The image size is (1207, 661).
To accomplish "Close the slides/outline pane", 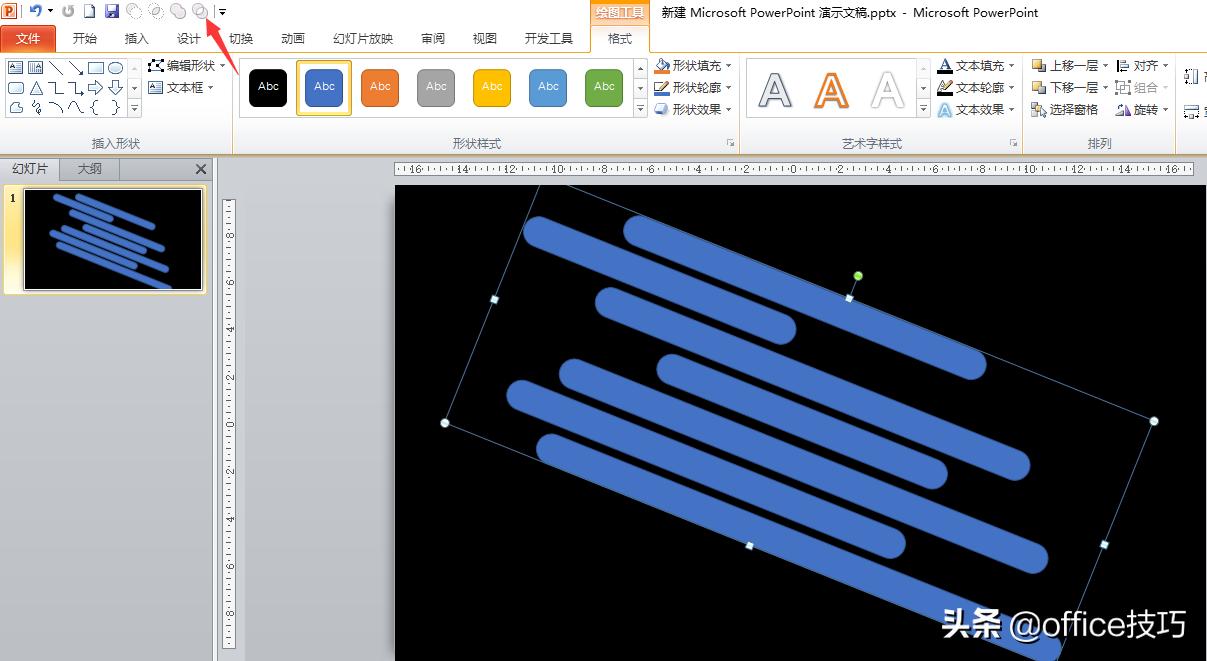I will pos(201,170).
